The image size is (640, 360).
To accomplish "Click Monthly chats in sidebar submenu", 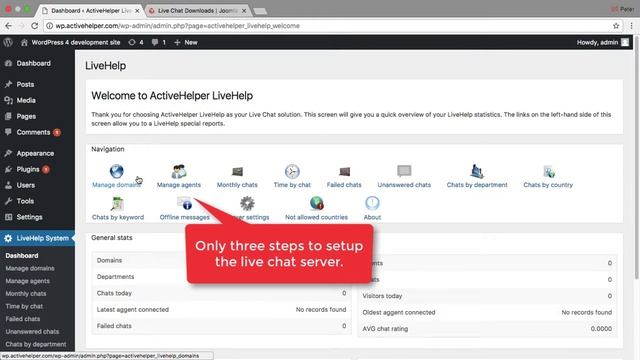I will pyautogui.click(x=26, y=293).
